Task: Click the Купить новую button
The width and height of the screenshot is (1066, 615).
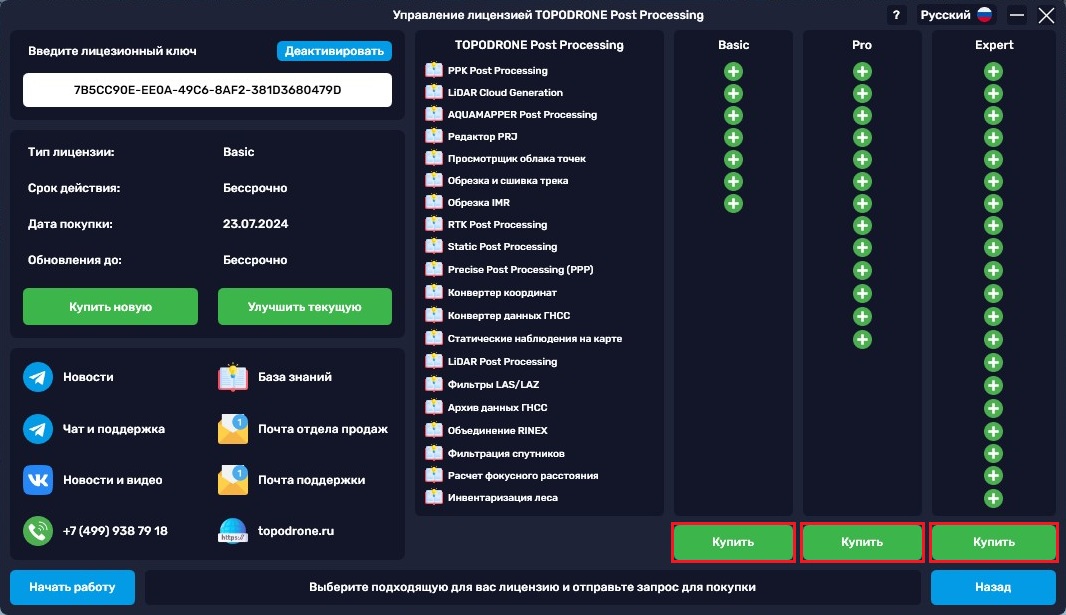Action: point(110,306)
